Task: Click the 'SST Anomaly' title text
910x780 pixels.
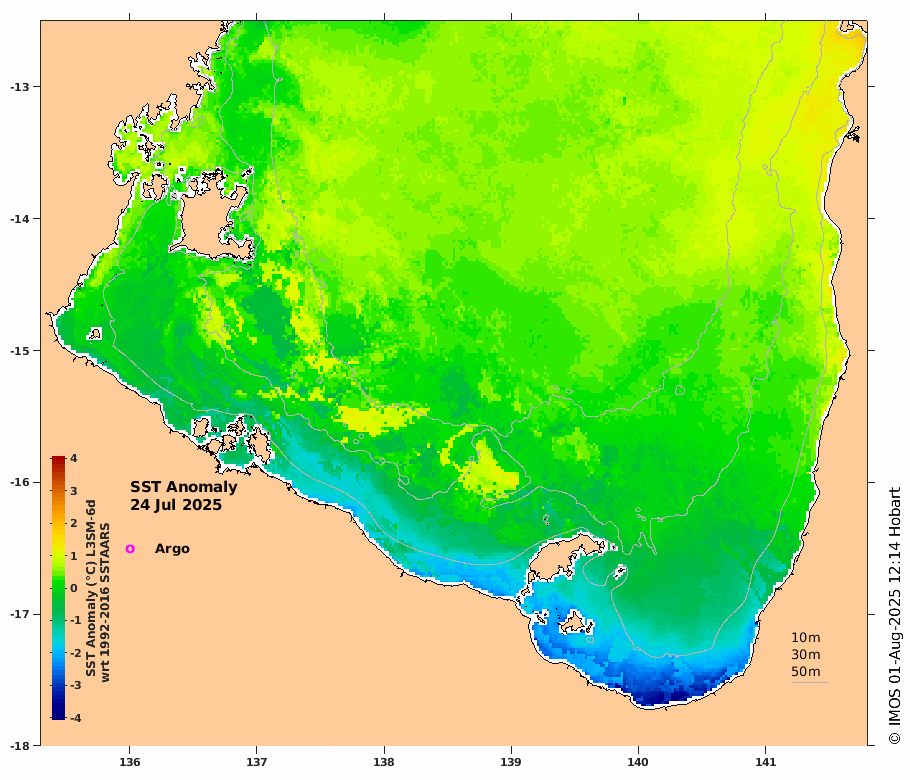Action: pyautogui.click(x=183, y=487)
